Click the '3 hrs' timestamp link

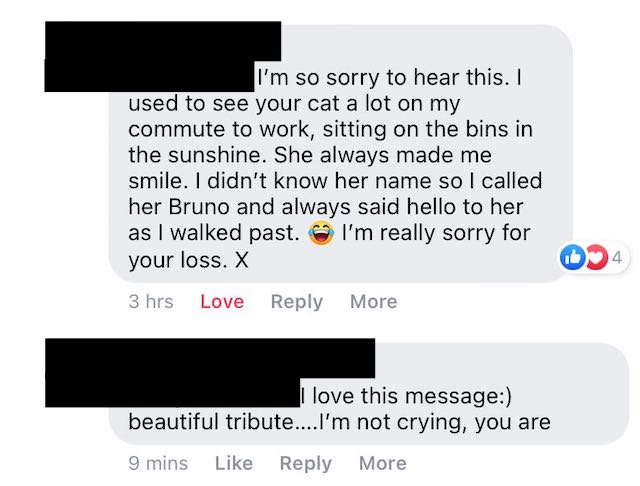(151, 302)
